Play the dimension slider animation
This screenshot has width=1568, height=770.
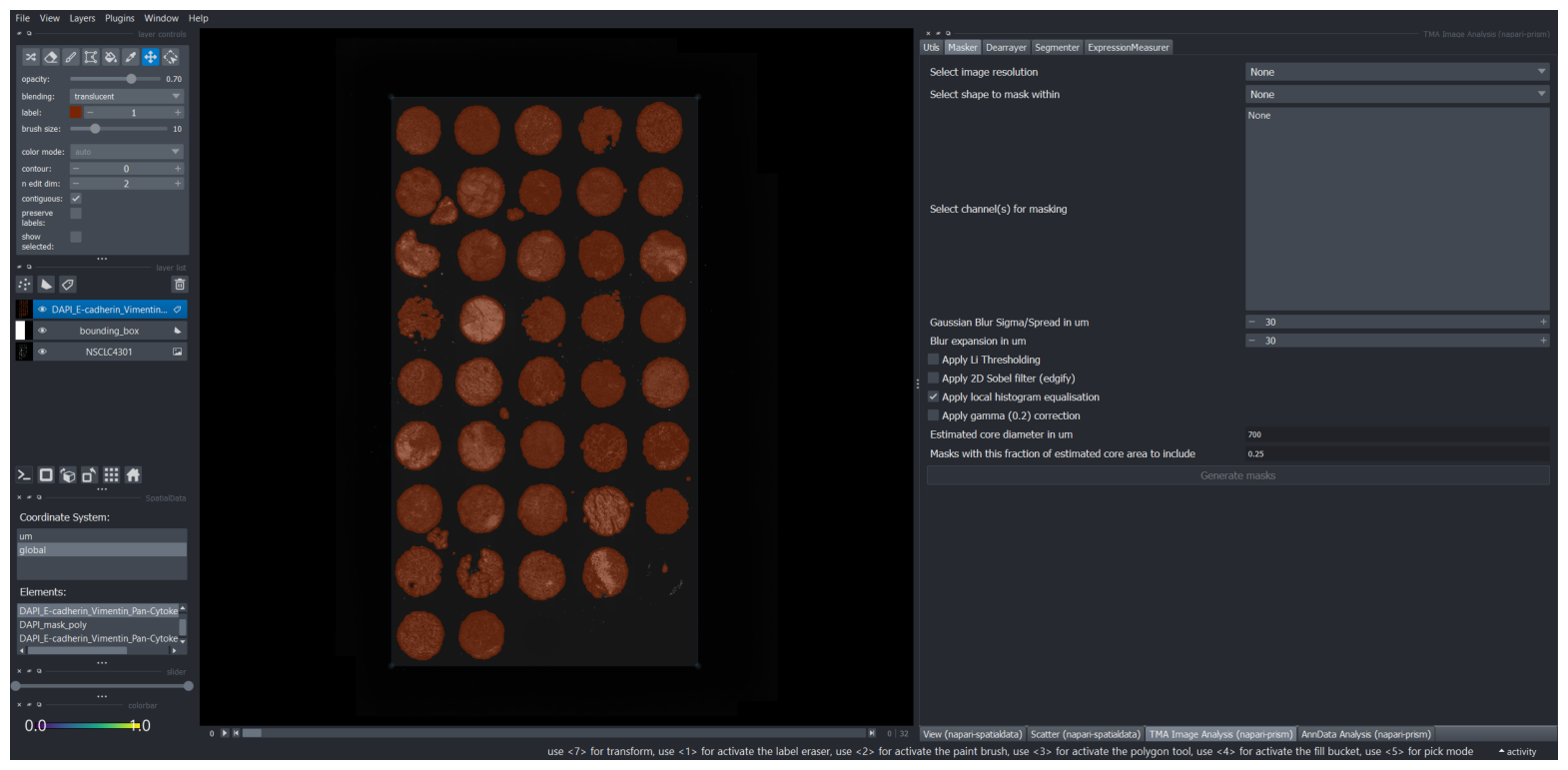pyautogui.click(x=225, y=733)
